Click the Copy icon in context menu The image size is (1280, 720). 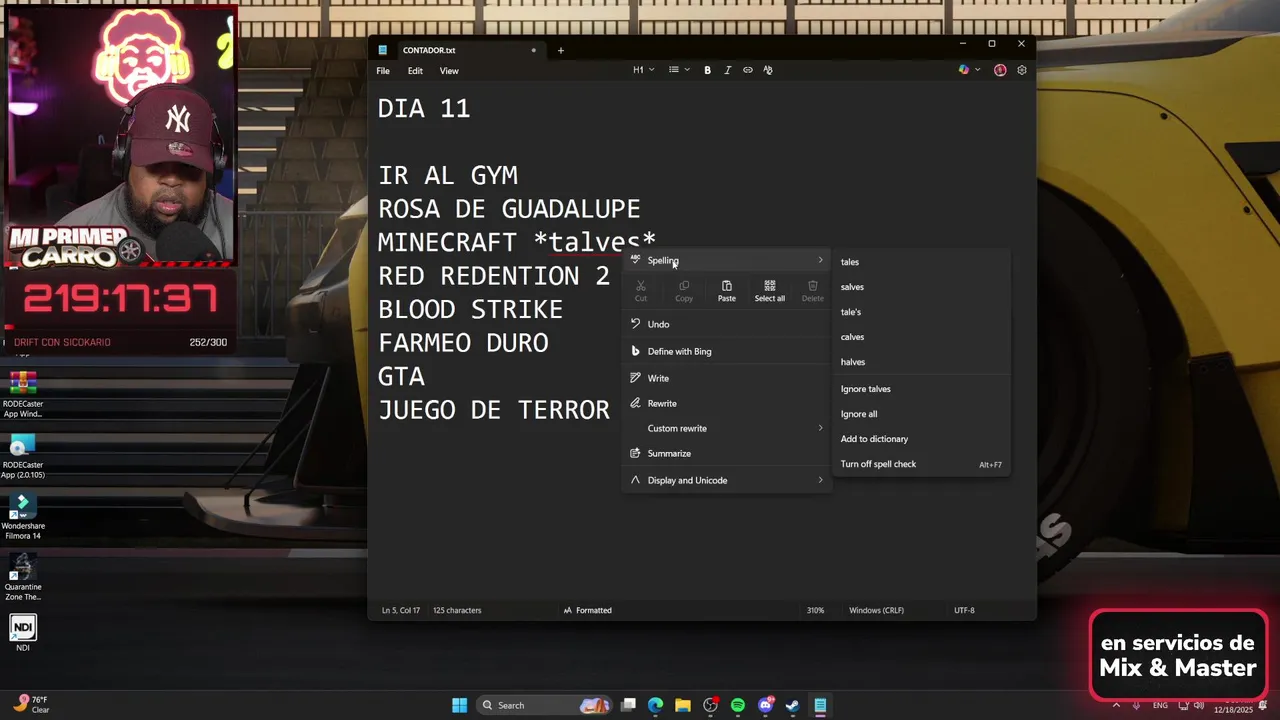[x=684, y=291]
